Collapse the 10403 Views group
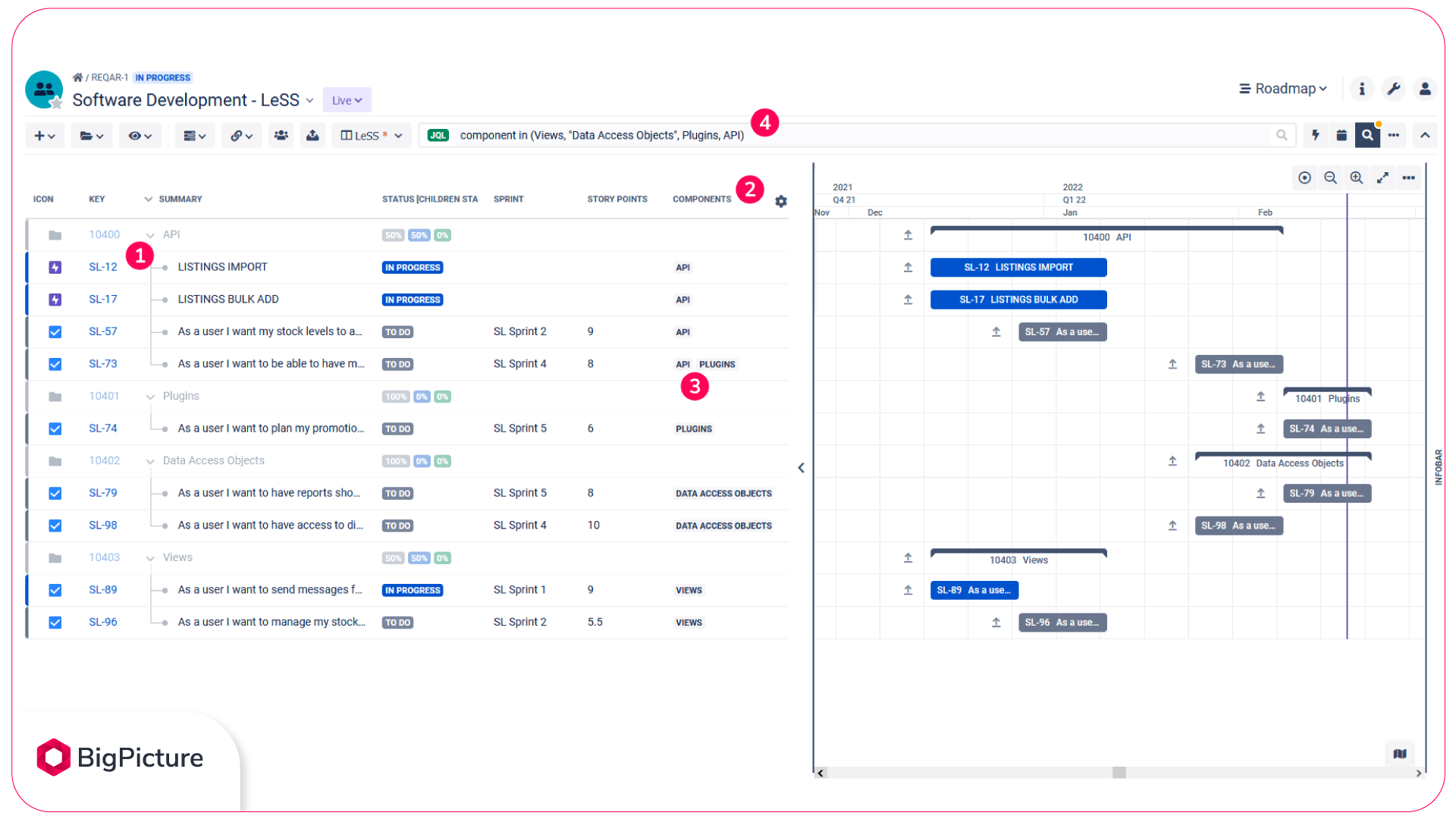1456x819 pixels. tap(150, 558)
